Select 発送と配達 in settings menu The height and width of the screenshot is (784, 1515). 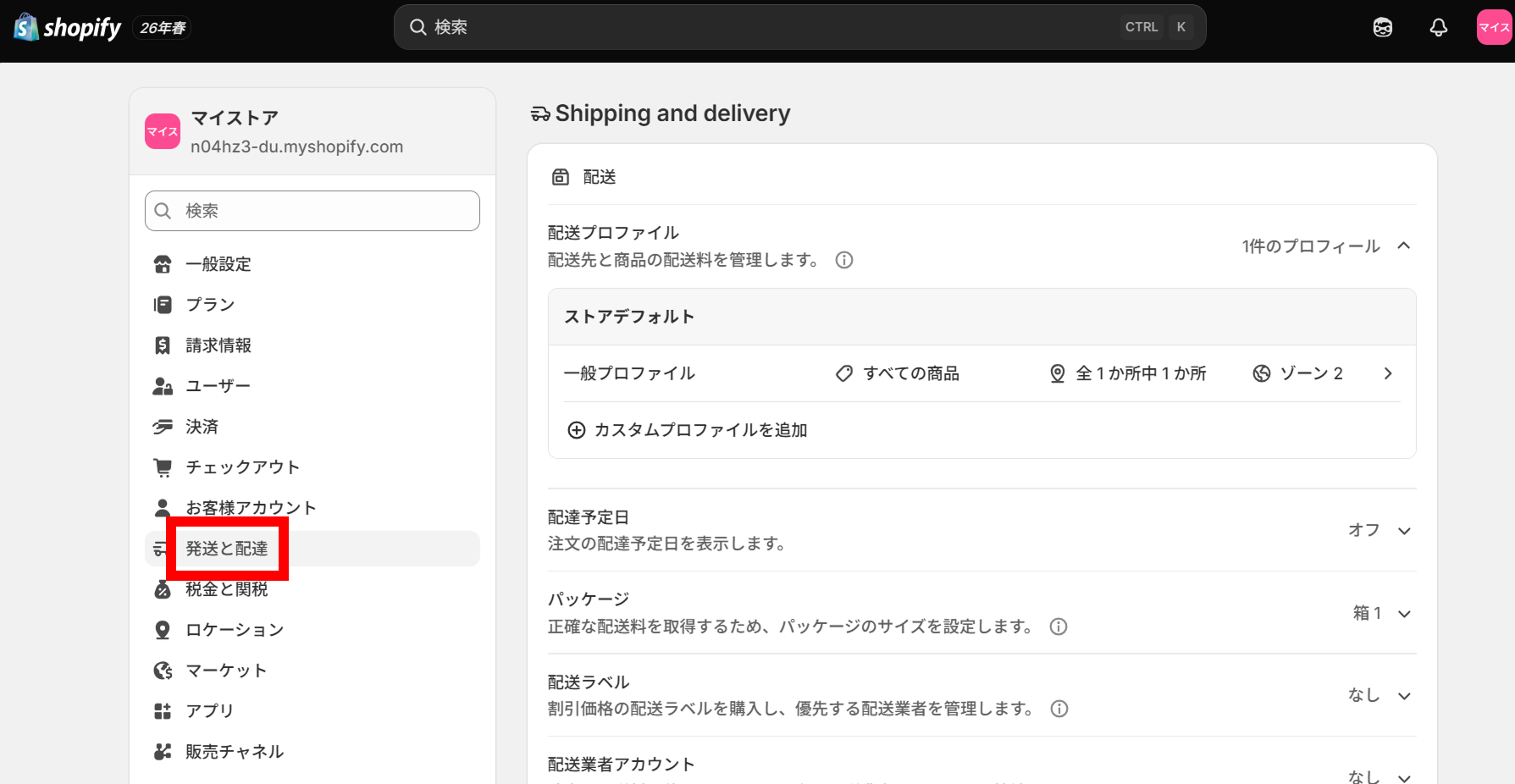click(312, 549)
